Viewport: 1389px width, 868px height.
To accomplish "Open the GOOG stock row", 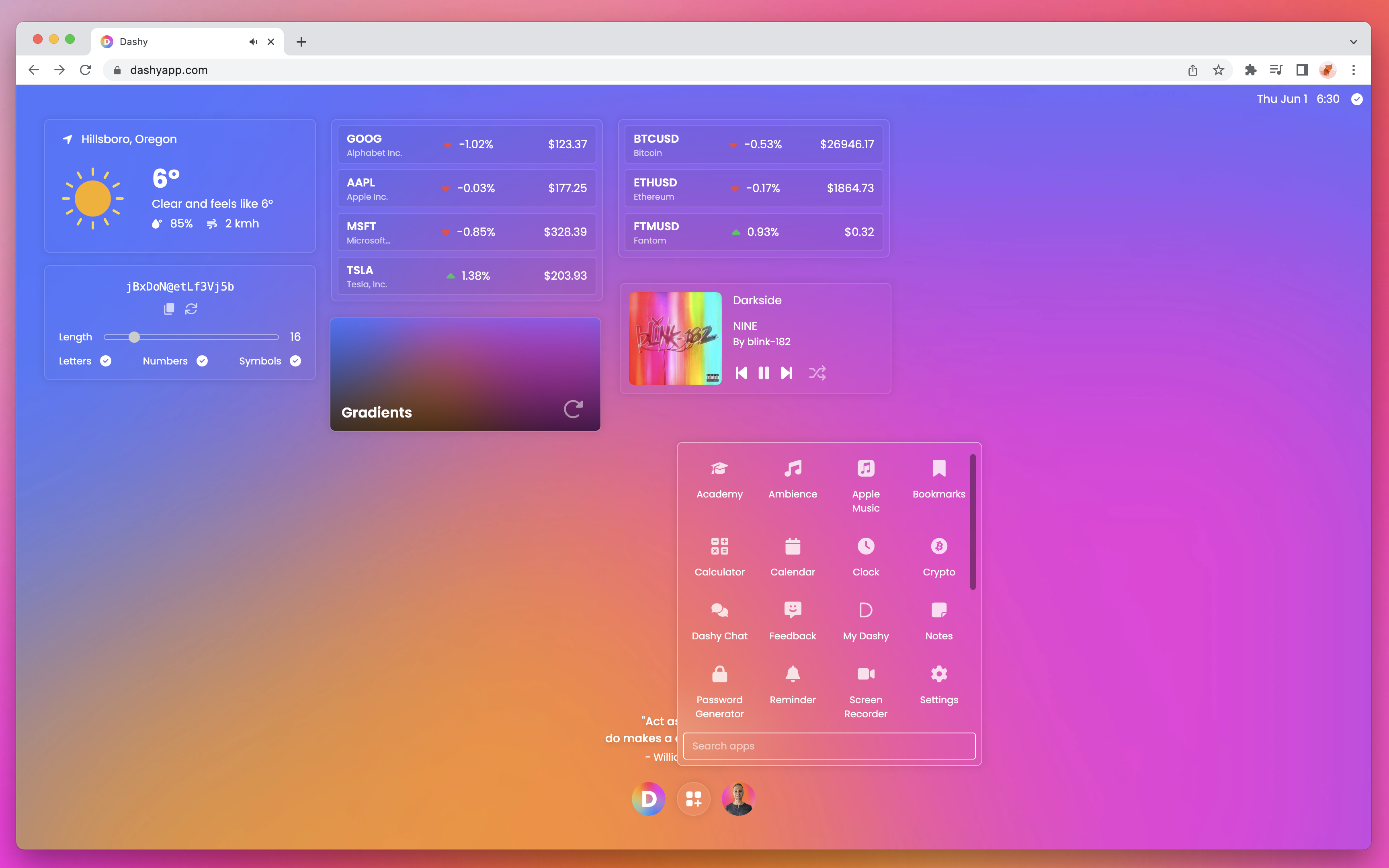I will click(467, 145).
